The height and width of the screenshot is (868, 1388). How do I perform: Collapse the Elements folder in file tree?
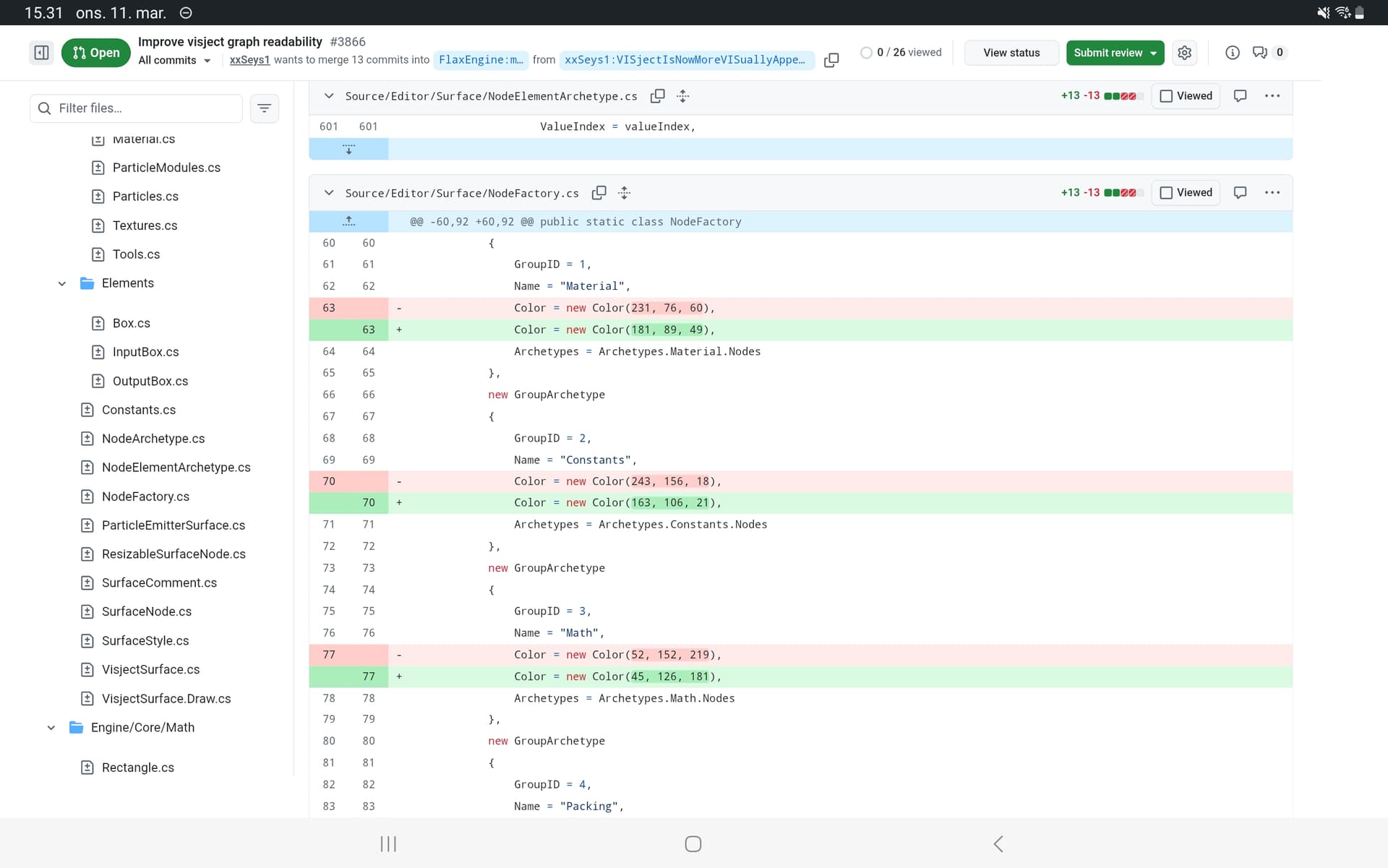point(62,284)
